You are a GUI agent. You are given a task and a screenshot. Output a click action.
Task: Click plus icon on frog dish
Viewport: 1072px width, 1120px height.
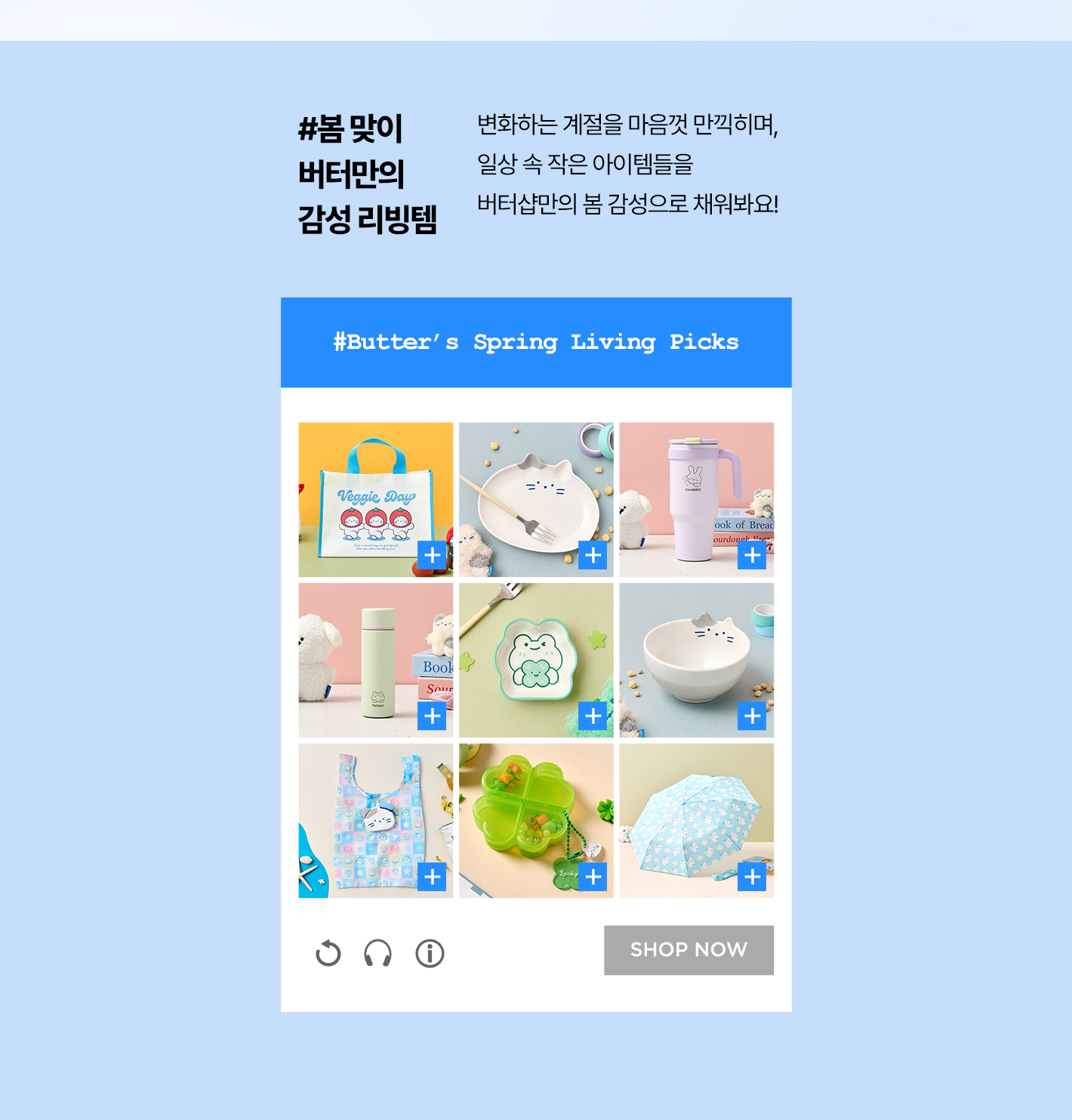[x=593, y=716]
